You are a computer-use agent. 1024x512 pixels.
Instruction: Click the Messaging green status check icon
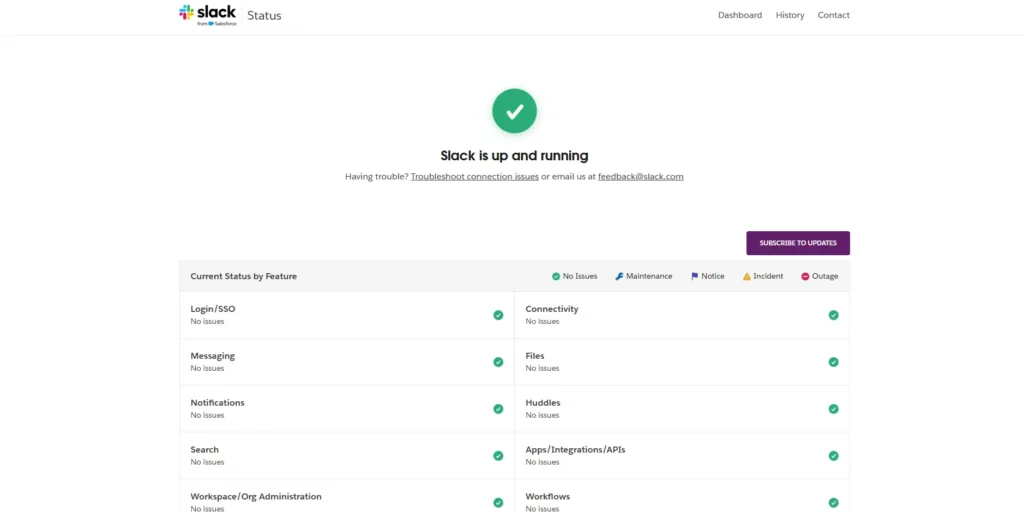tap(498, 362)
